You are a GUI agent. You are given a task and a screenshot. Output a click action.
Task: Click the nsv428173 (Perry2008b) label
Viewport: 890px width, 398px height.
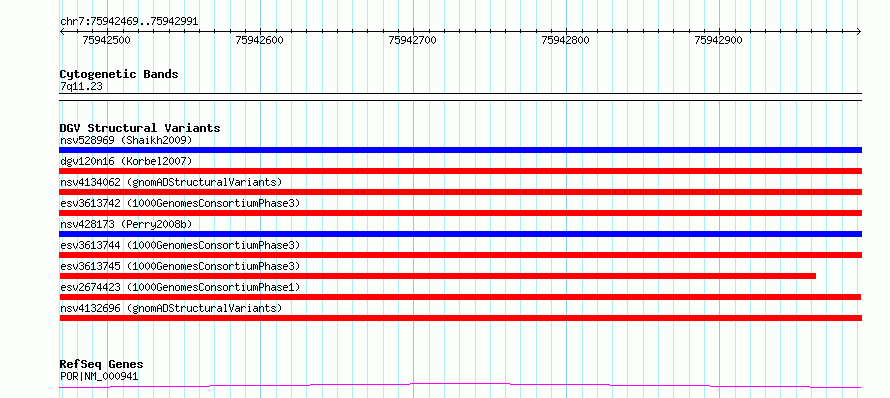click(126, 224)
